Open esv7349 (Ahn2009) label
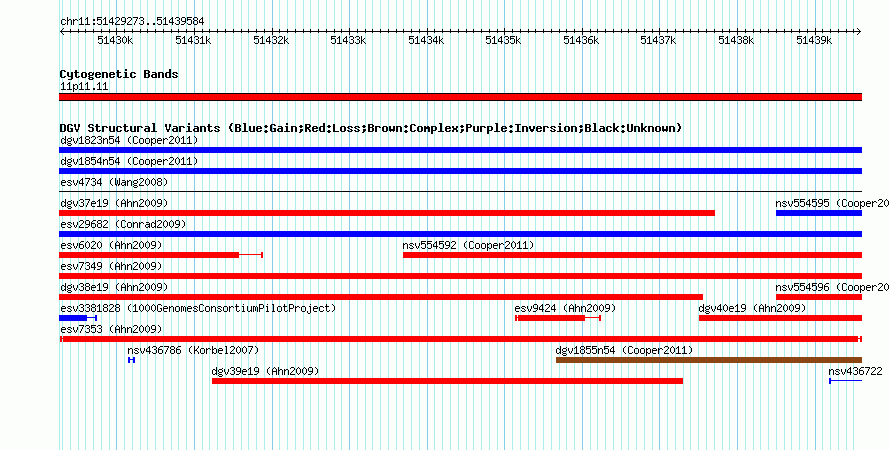The image size is (890, 450). 111,266
